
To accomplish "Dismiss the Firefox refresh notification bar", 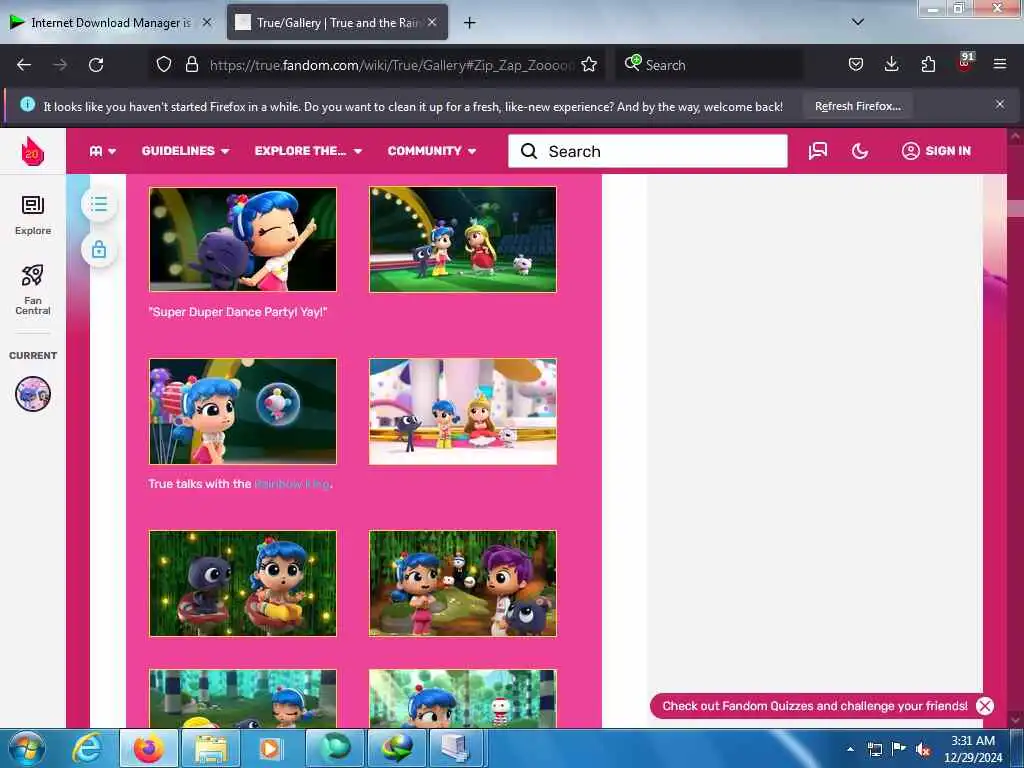I will (x=1000, y=104).
